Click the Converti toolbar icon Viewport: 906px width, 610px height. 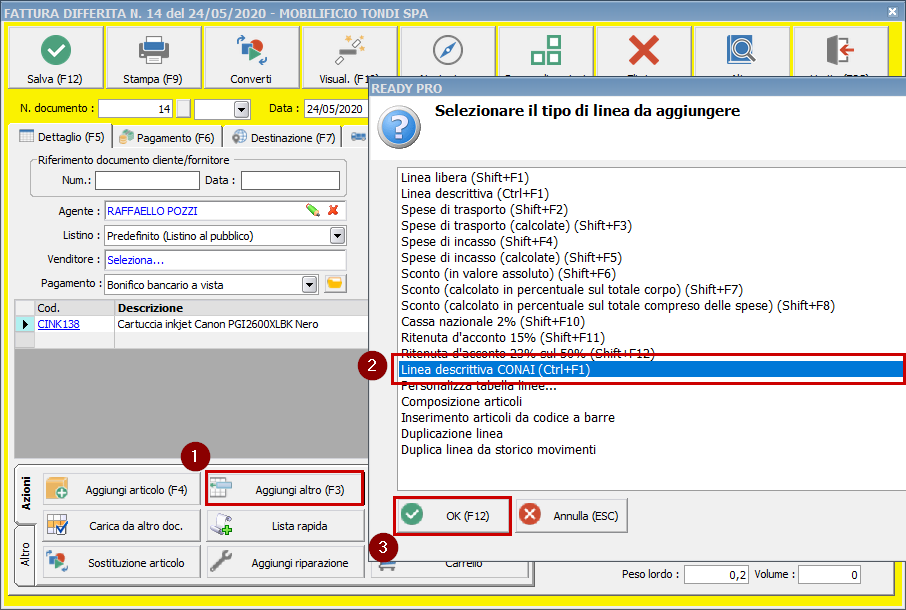[250, 50]
